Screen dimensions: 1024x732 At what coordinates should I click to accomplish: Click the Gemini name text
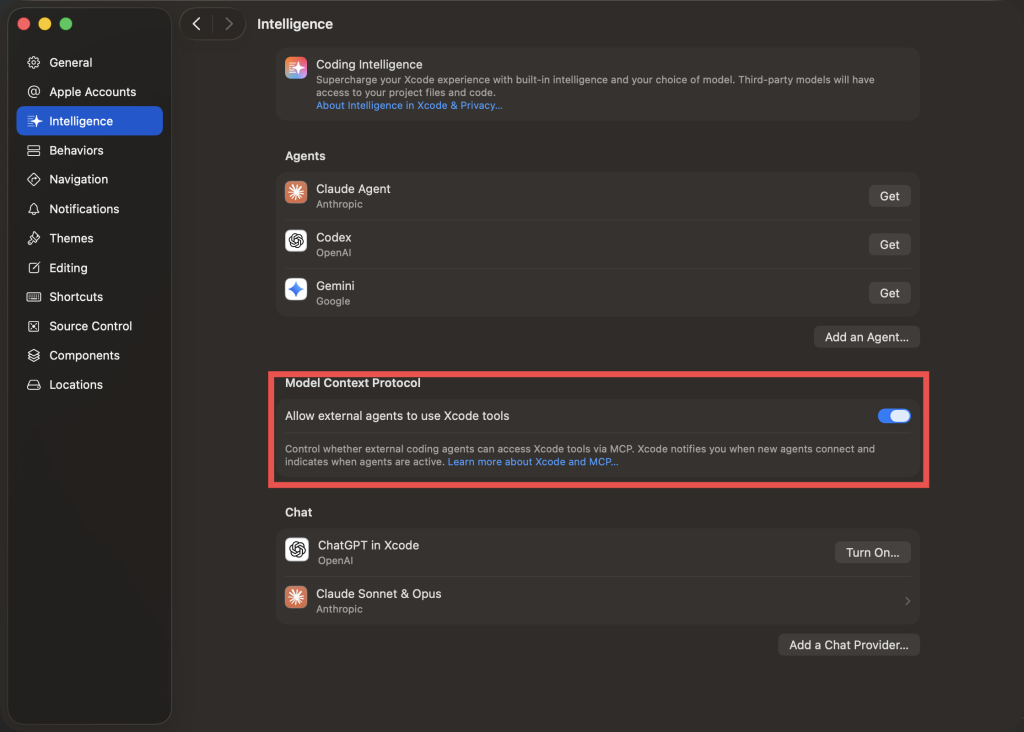(x=335, y=286)
